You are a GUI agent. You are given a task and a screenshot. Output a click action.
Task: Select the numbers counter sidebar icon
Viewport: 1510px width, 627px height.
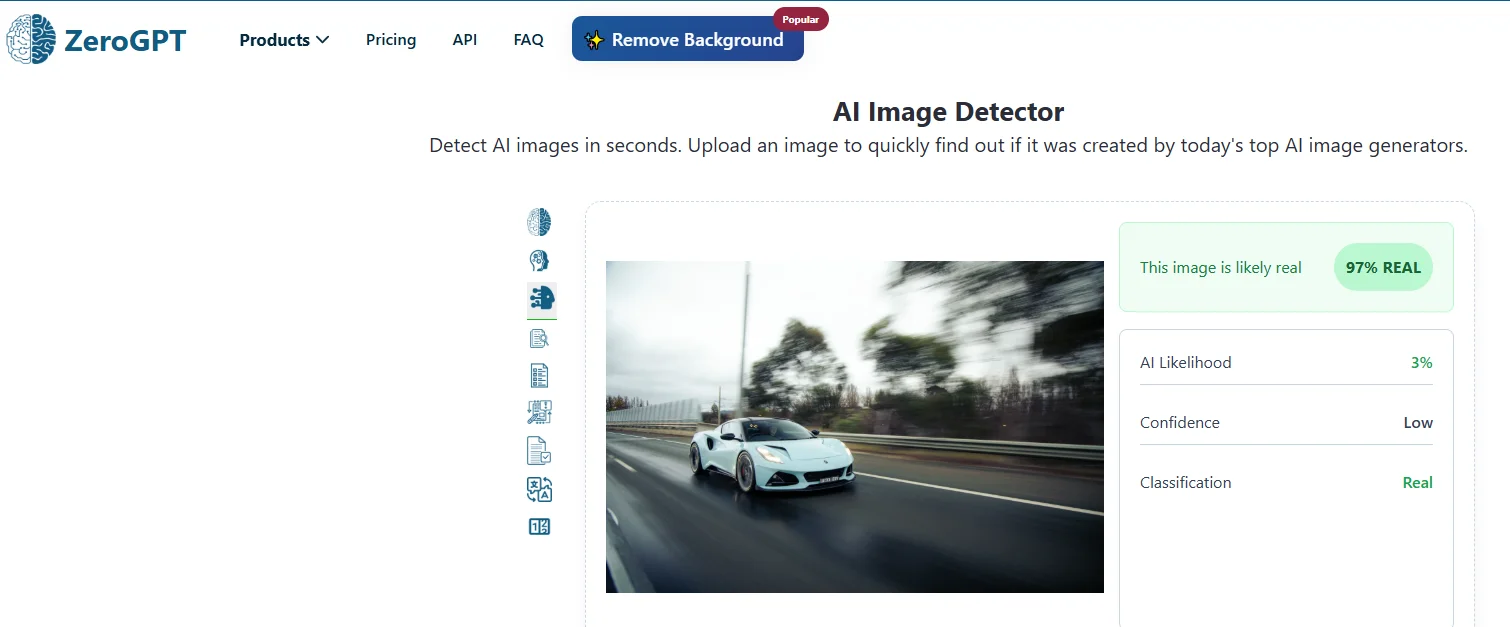click(x=540, y=526)
